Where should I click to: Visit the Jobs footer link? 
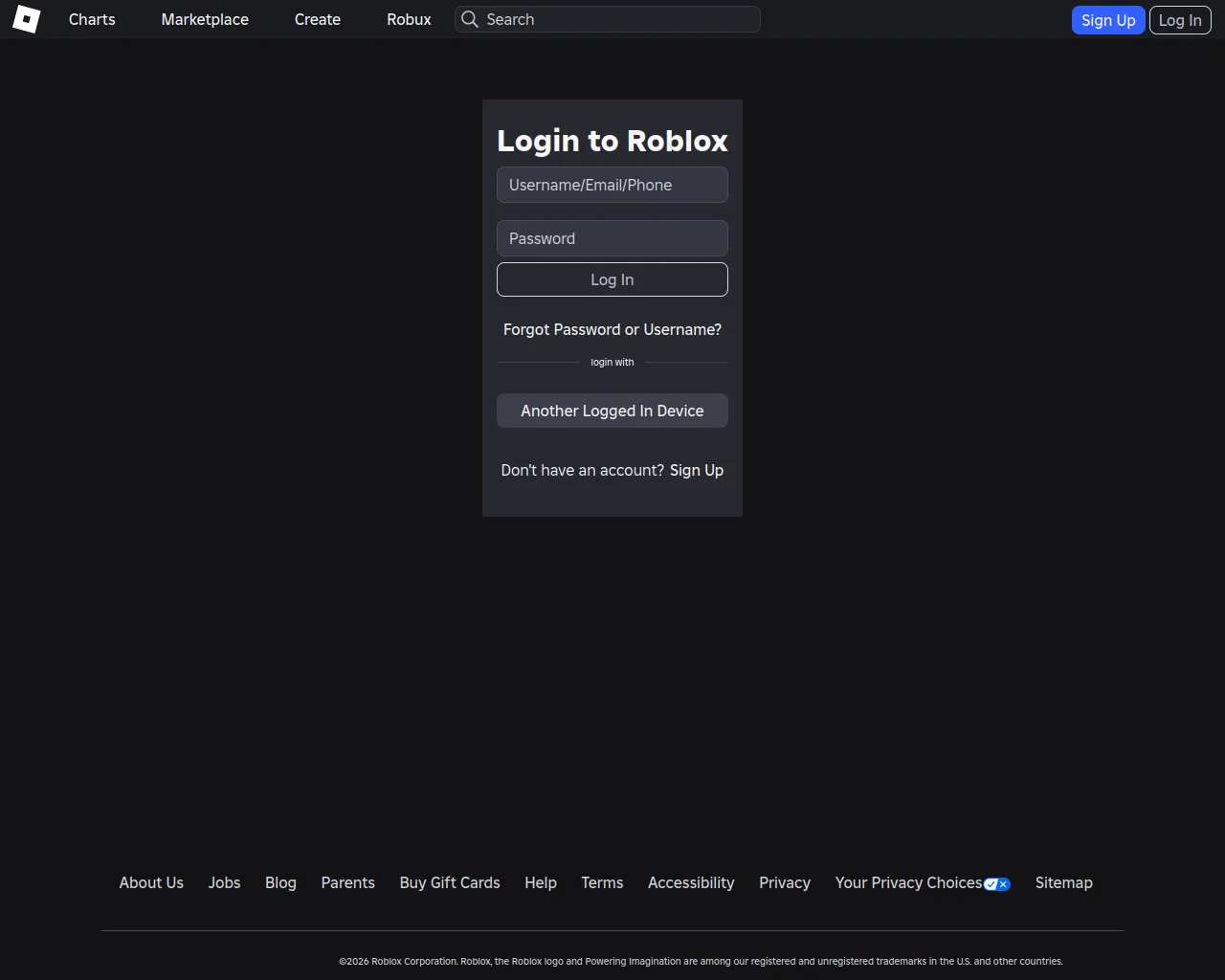point(224,882)
